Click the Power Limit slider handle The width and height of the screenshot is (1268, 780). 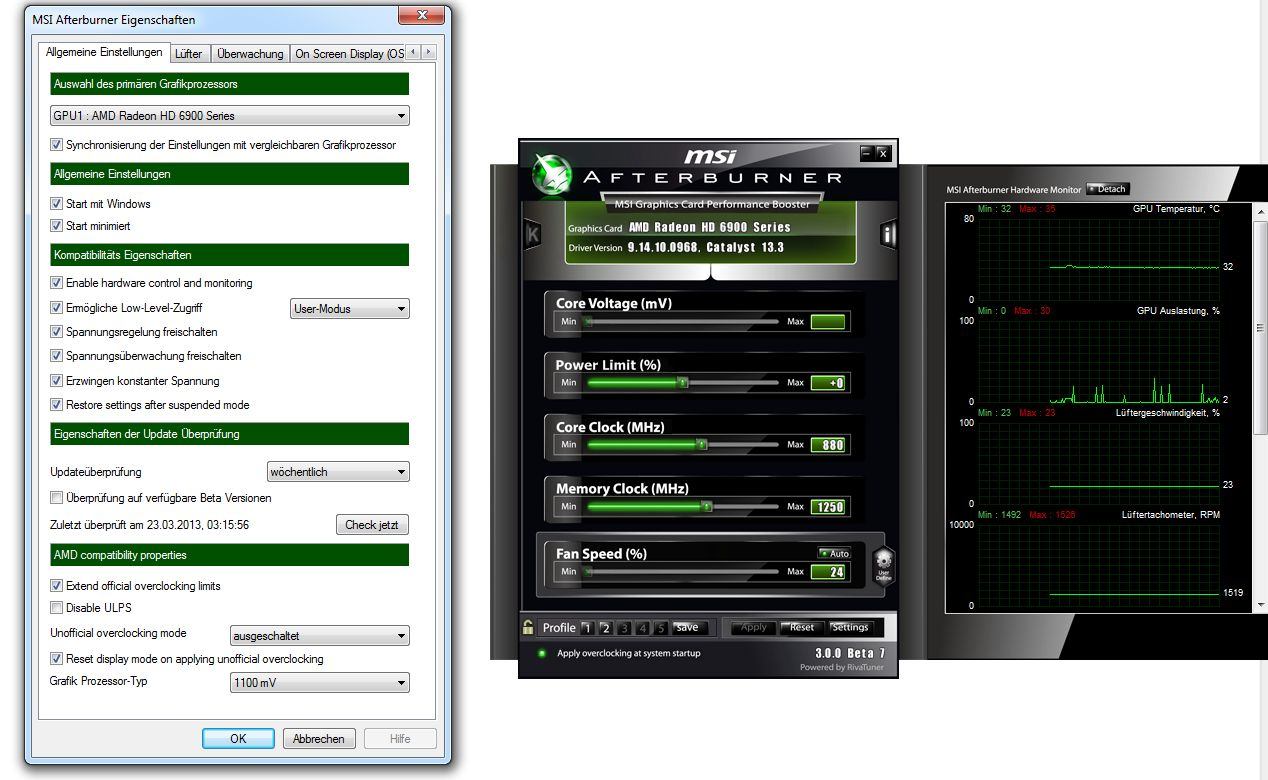tap(682, 382)
